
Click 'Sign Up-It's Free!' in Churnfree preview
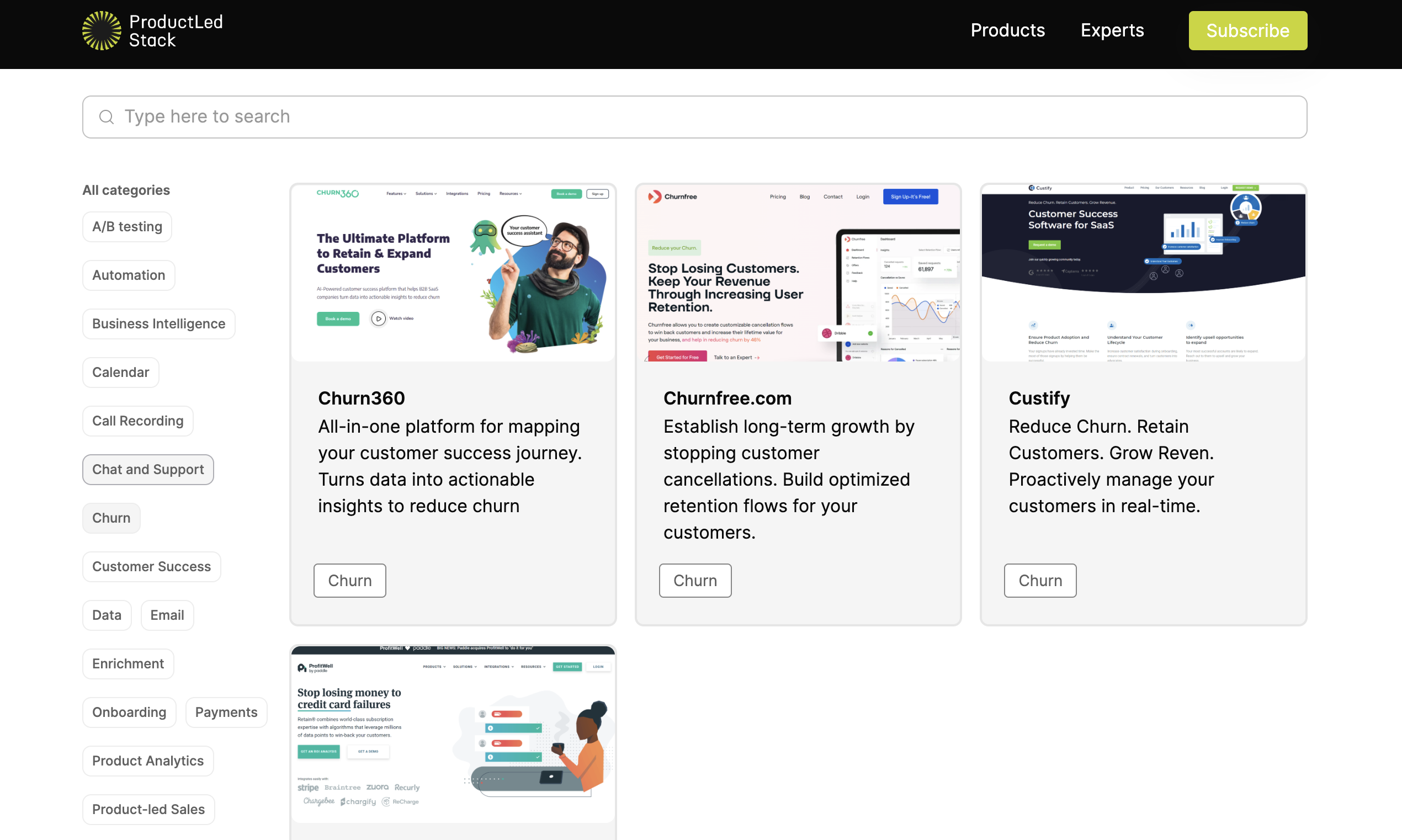pyautogui.click(x=910, y=197)
